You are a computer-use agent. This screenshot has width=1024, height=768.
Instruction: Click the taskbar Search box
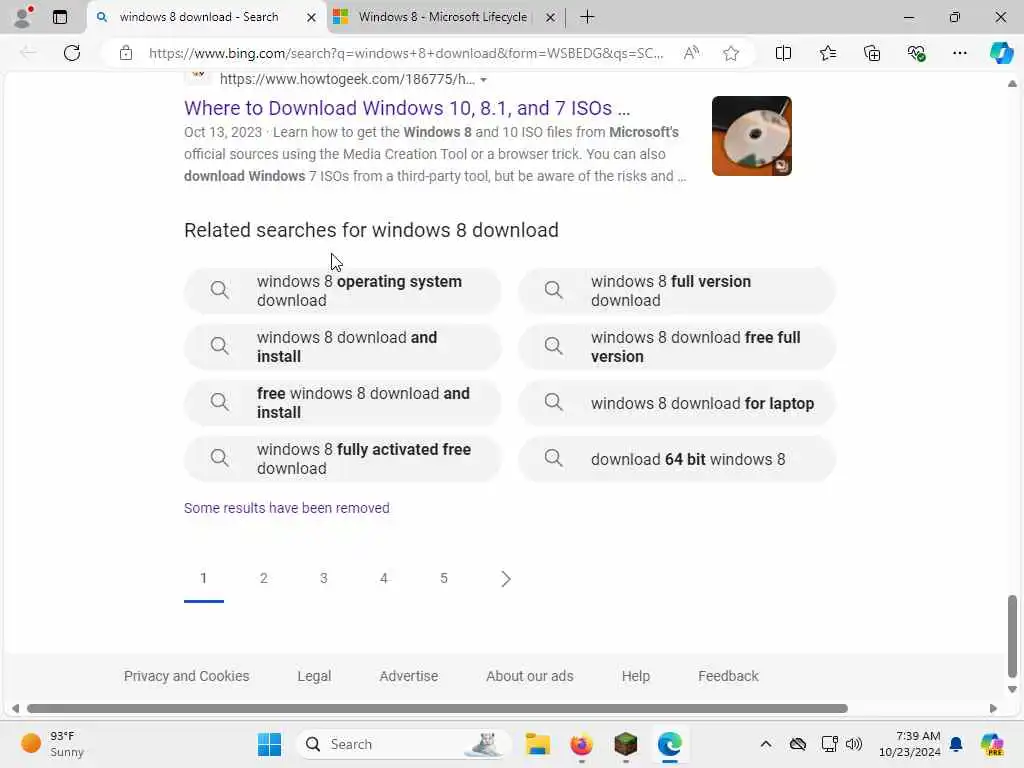click(403, 744)
